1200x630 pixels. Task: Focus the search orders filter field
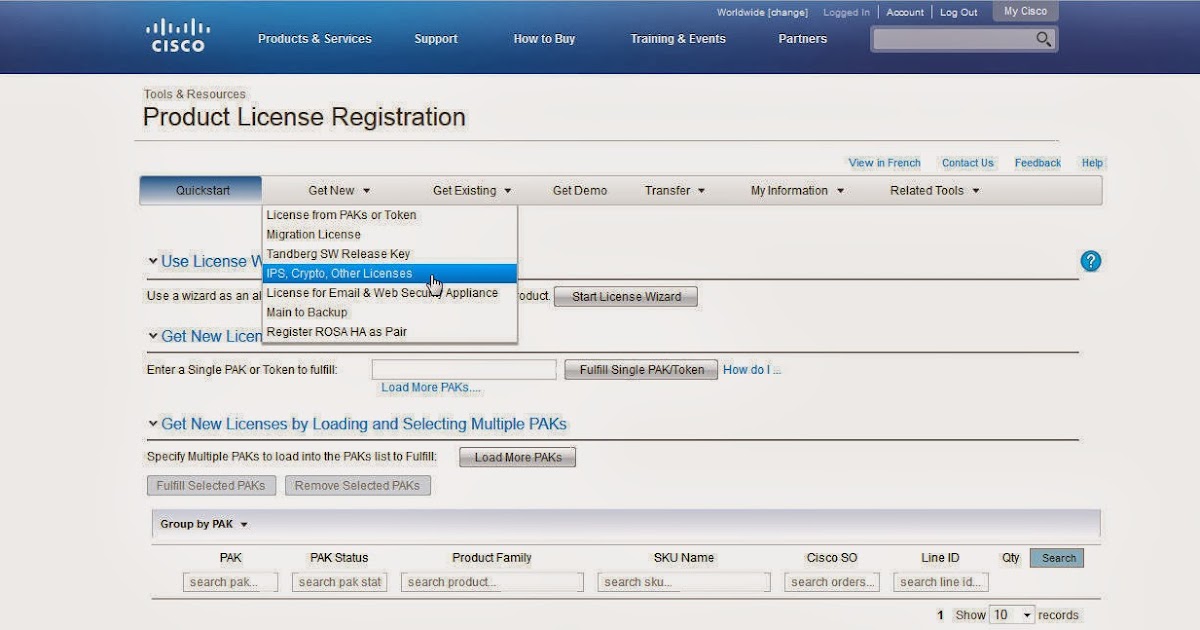[x=832, y=582]
